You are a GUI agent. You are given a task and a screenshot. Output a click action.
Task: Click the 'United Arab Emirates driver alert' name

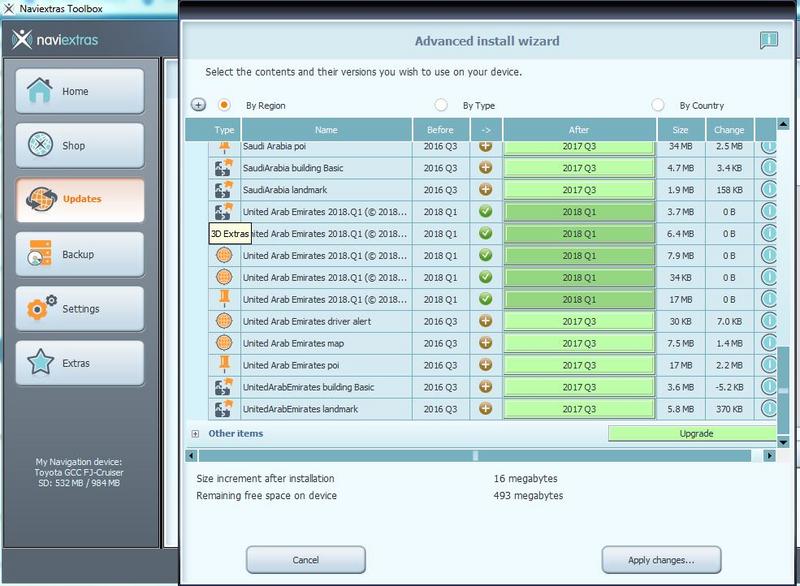[x=307, y=321]
